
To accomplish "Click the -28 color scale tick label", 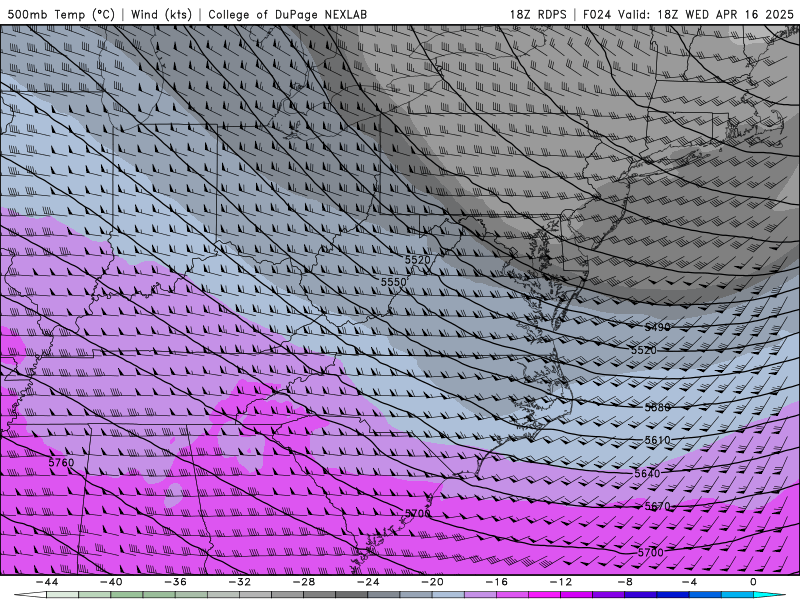I will coord(304,582).
